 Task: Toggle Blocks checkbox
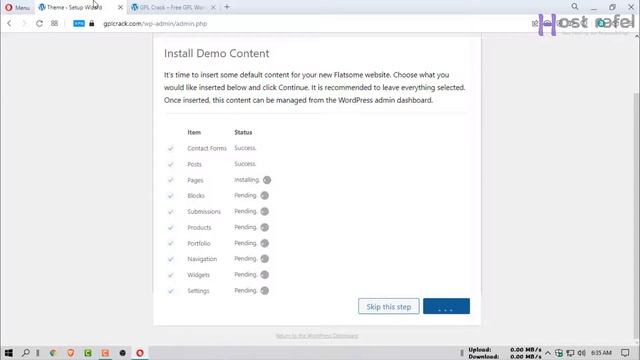coord(171,196)
